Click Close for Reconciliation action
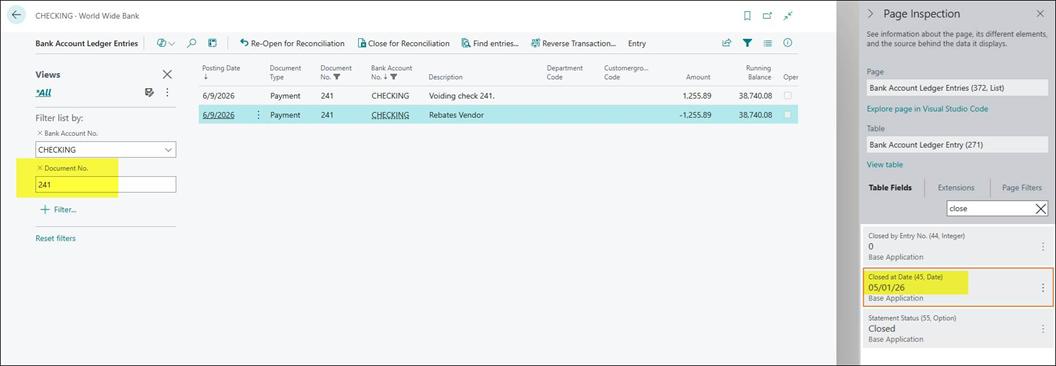The width and height of the screenshot is (1056, 366). pyautogui.click(x=403, y=43)
